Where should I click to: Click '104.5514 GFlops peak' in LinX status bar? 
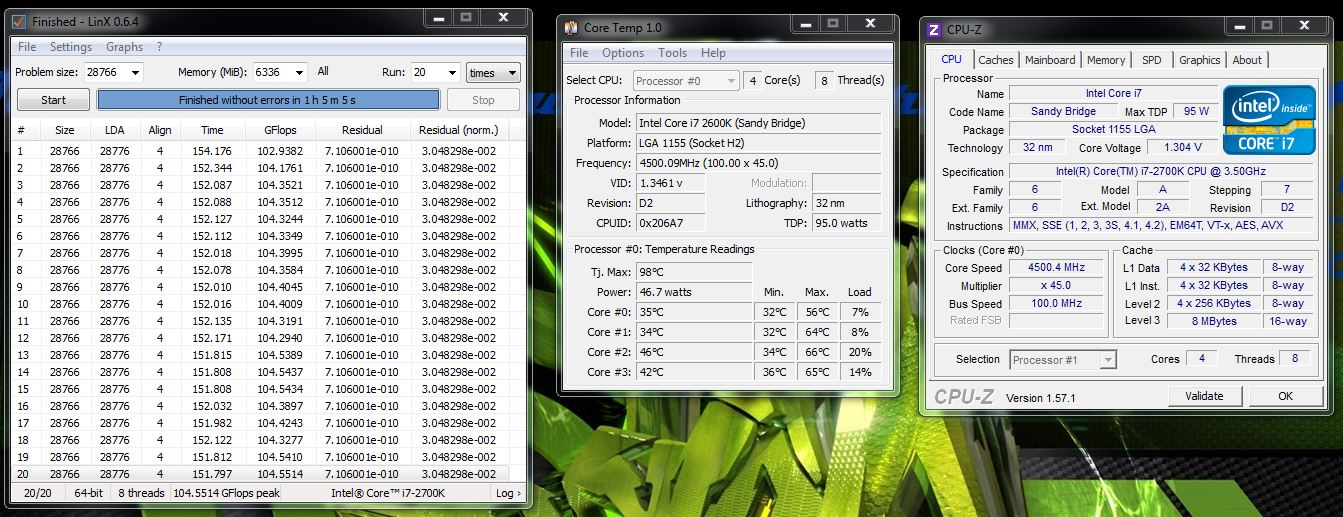pyautogui.click(x=227, y=493)
